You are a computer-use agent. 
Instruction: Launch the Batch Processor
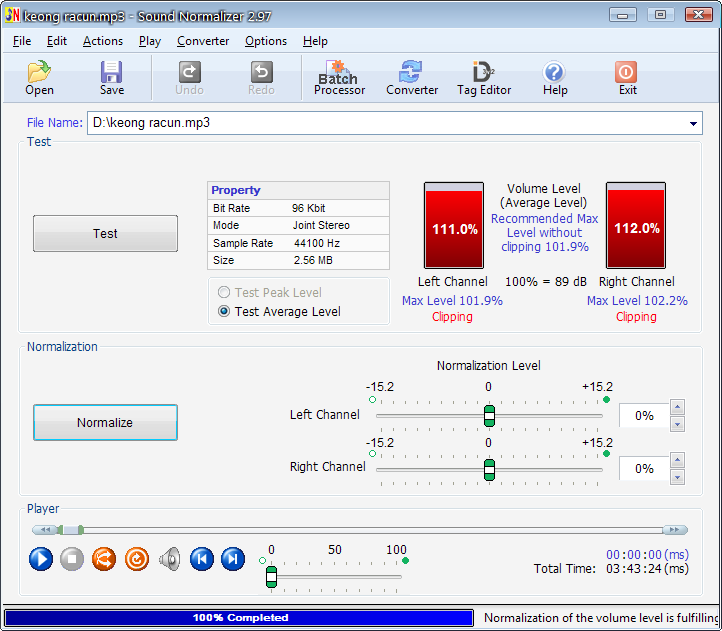click(x=339, y=77)
